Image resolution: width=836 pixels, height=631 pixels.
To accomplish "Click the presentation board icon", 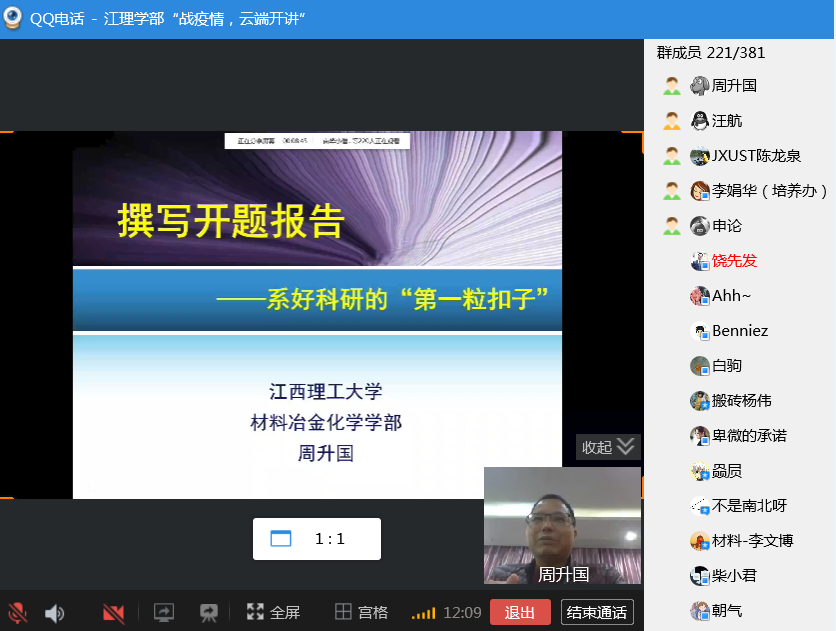I will point(209,613).
